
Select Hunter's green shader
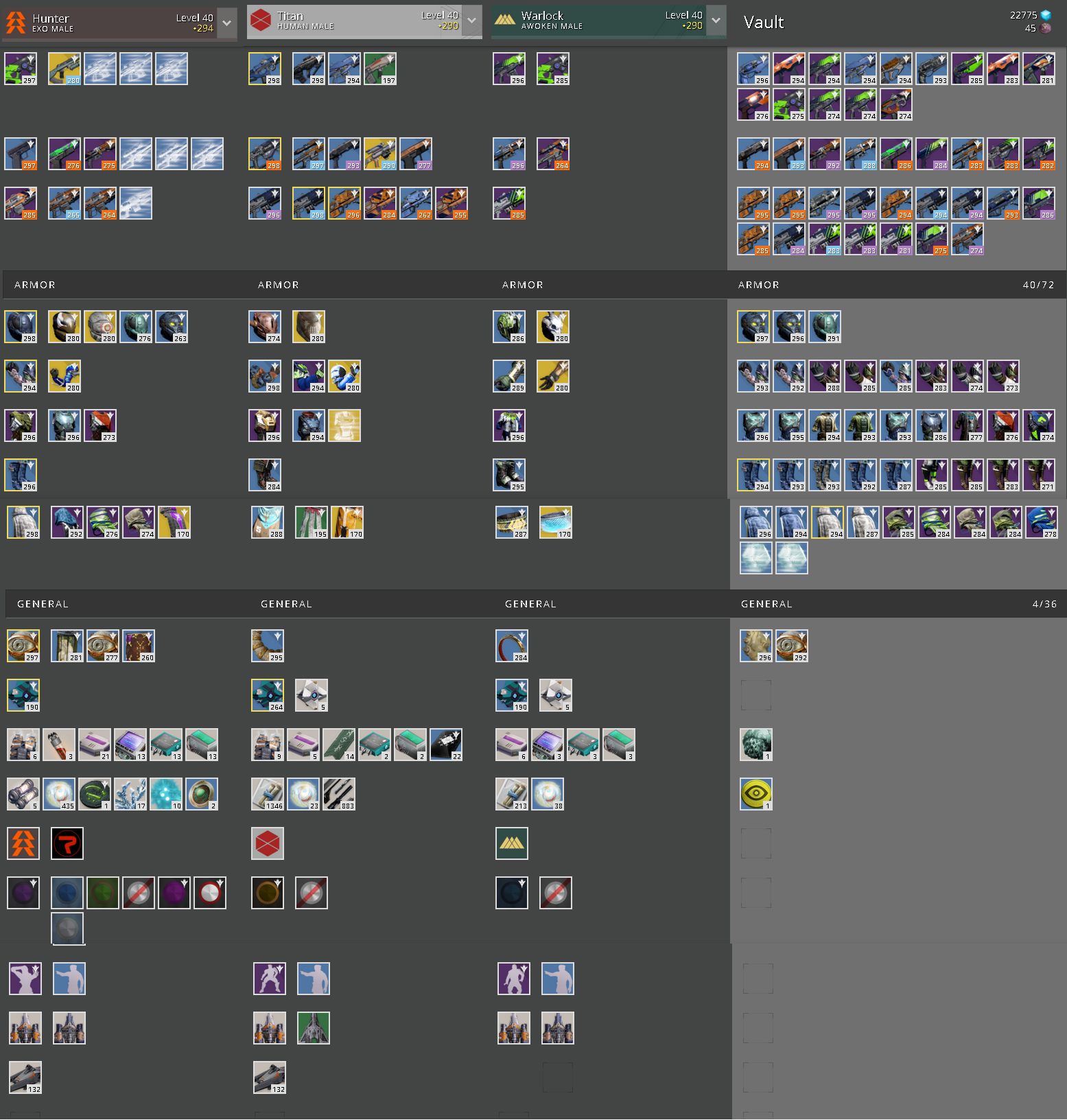click(103, 893)
